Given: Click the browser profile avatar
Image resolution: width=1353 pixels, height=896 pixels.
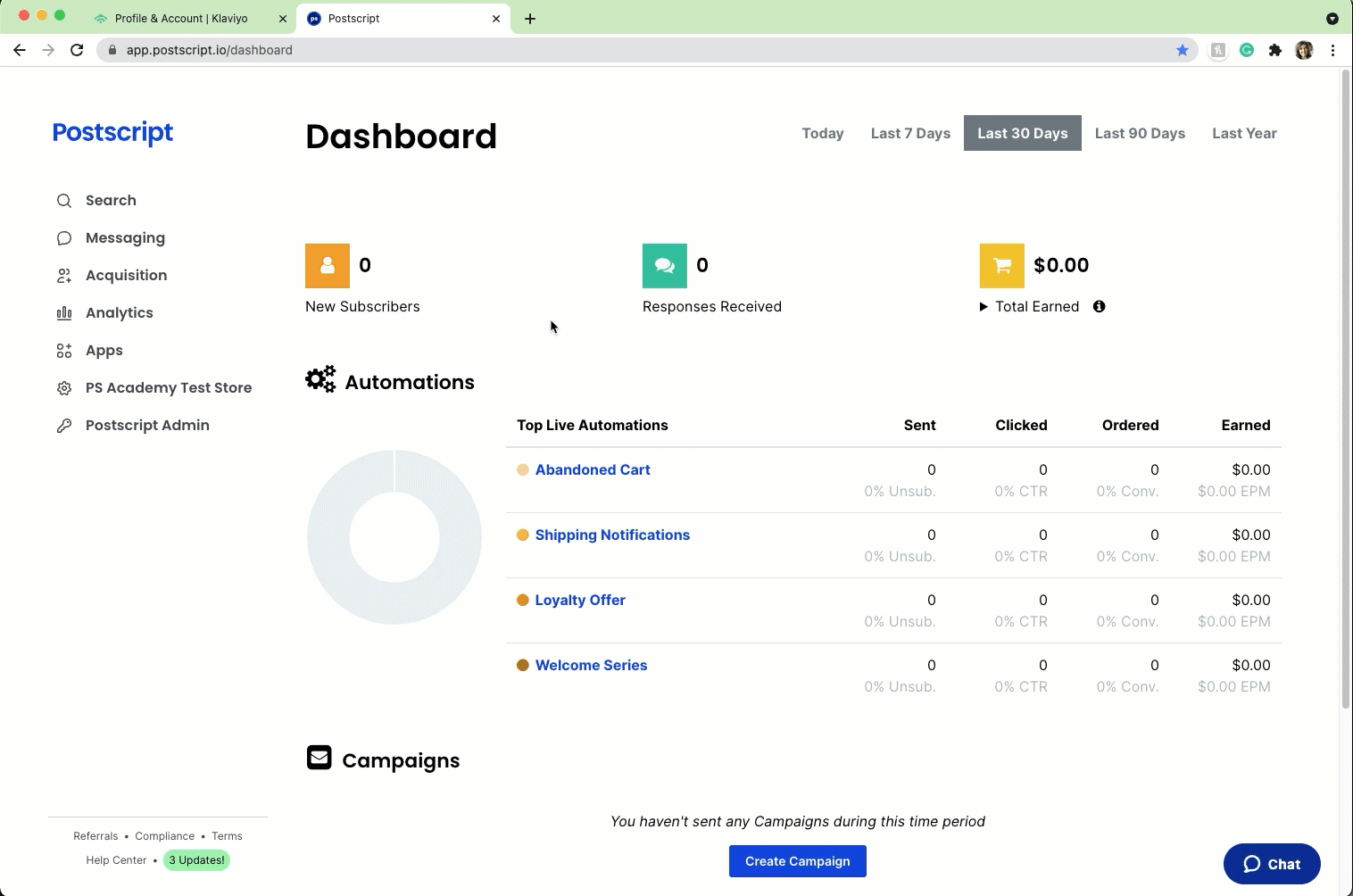Looking at the screenshot, I should (x=1304, y=50).
